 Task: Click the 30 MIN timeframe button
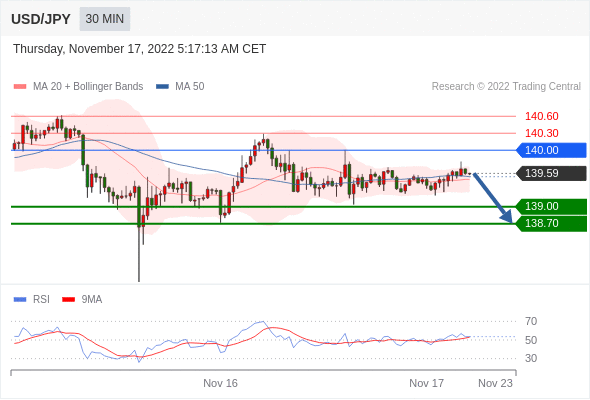pos(105,19)
